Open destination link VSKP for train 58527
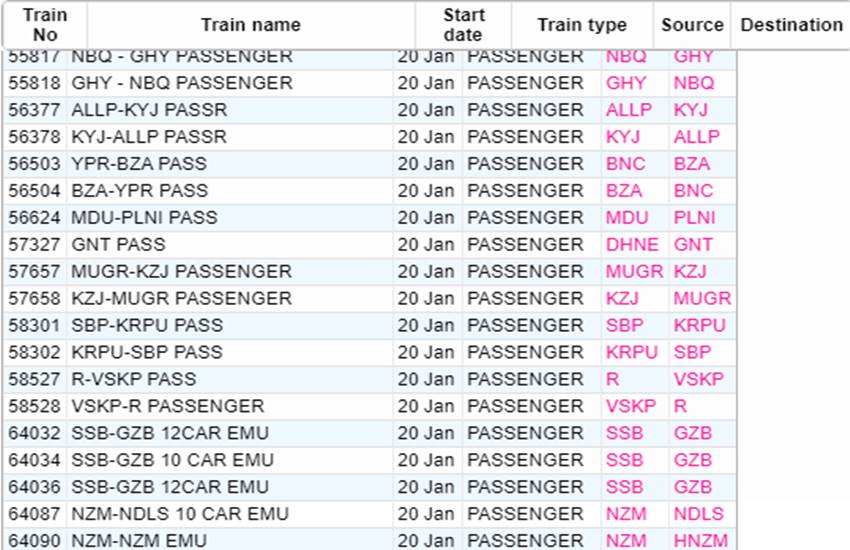Viewport: 850px width, 550px height. click(x=698, y=380)
